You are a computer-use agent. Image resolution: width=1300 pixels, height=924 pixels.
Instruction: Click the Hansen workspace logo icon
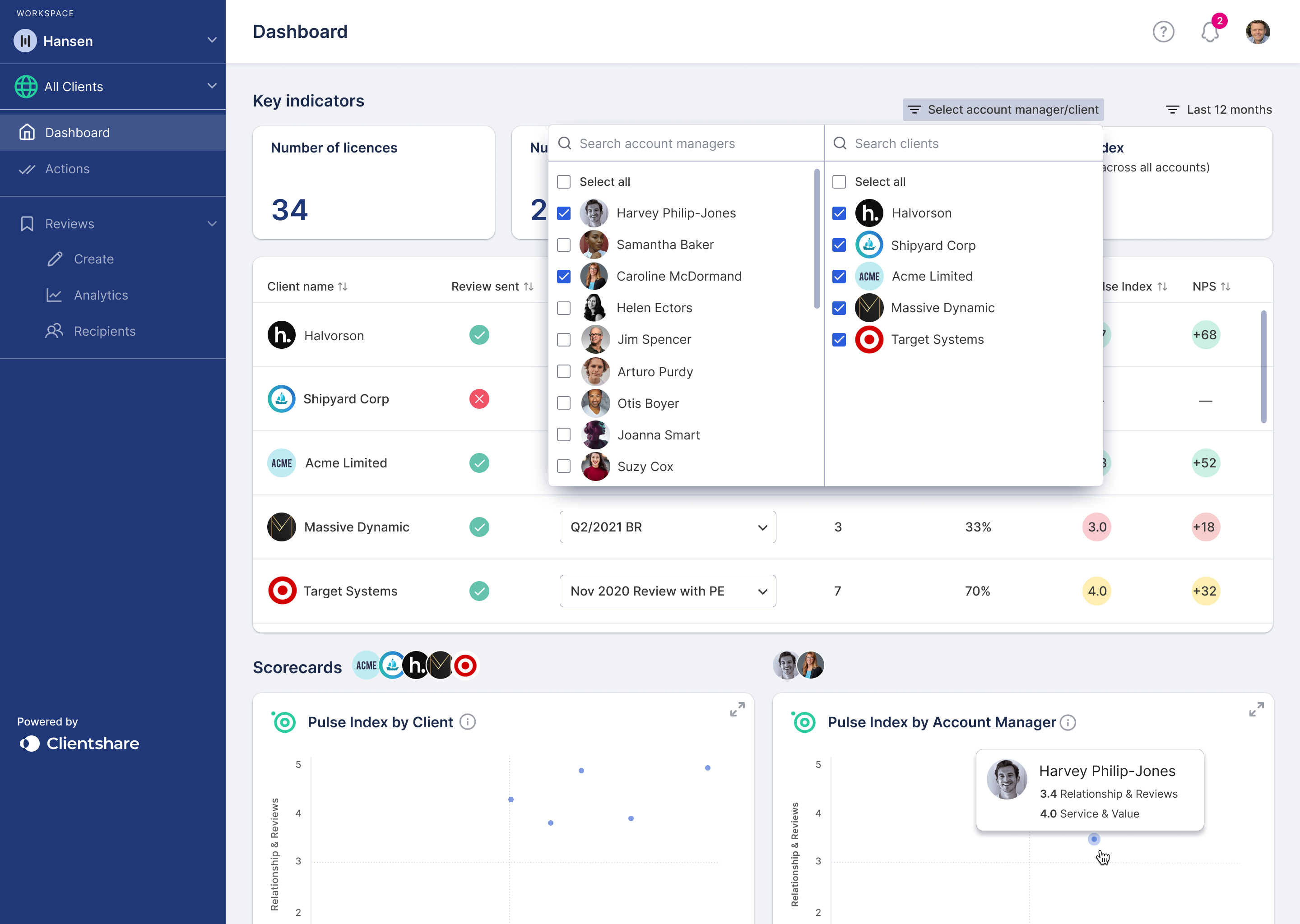click(x=26, y=41)
